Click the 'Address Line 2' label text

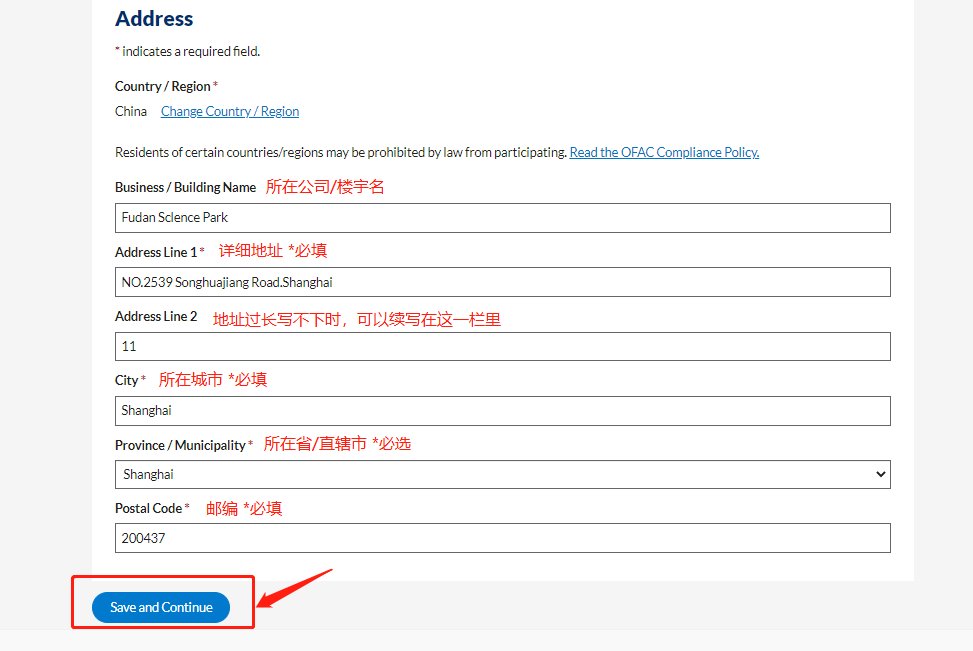tap(156, 317)
